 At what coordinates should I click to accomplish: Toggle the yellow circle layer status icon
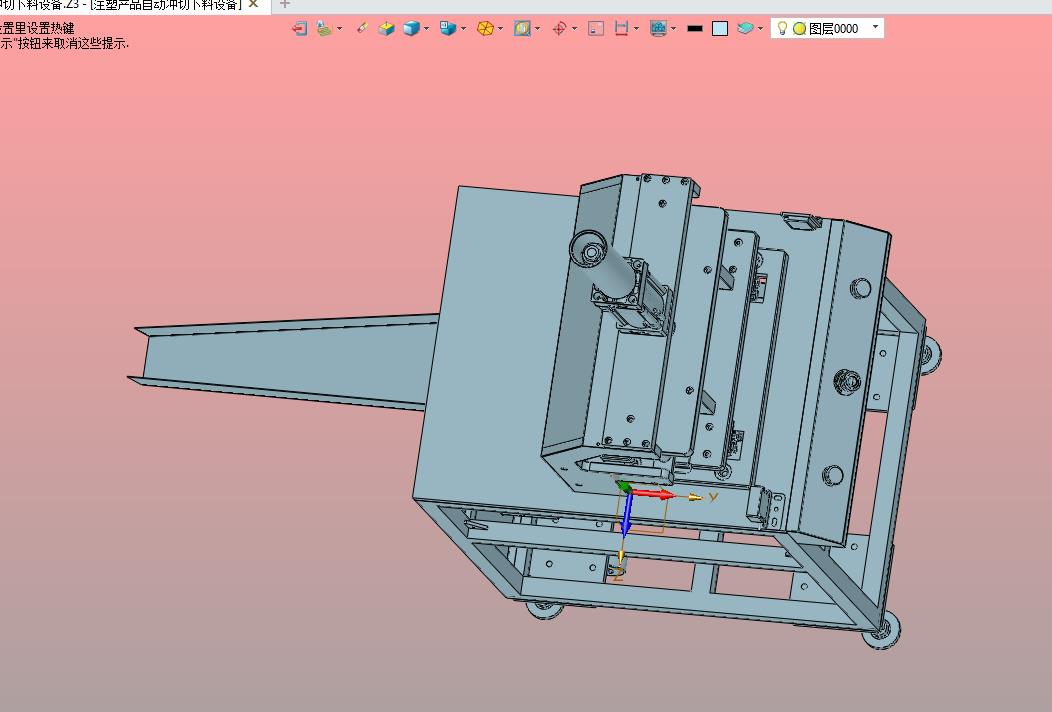(799, 29)
